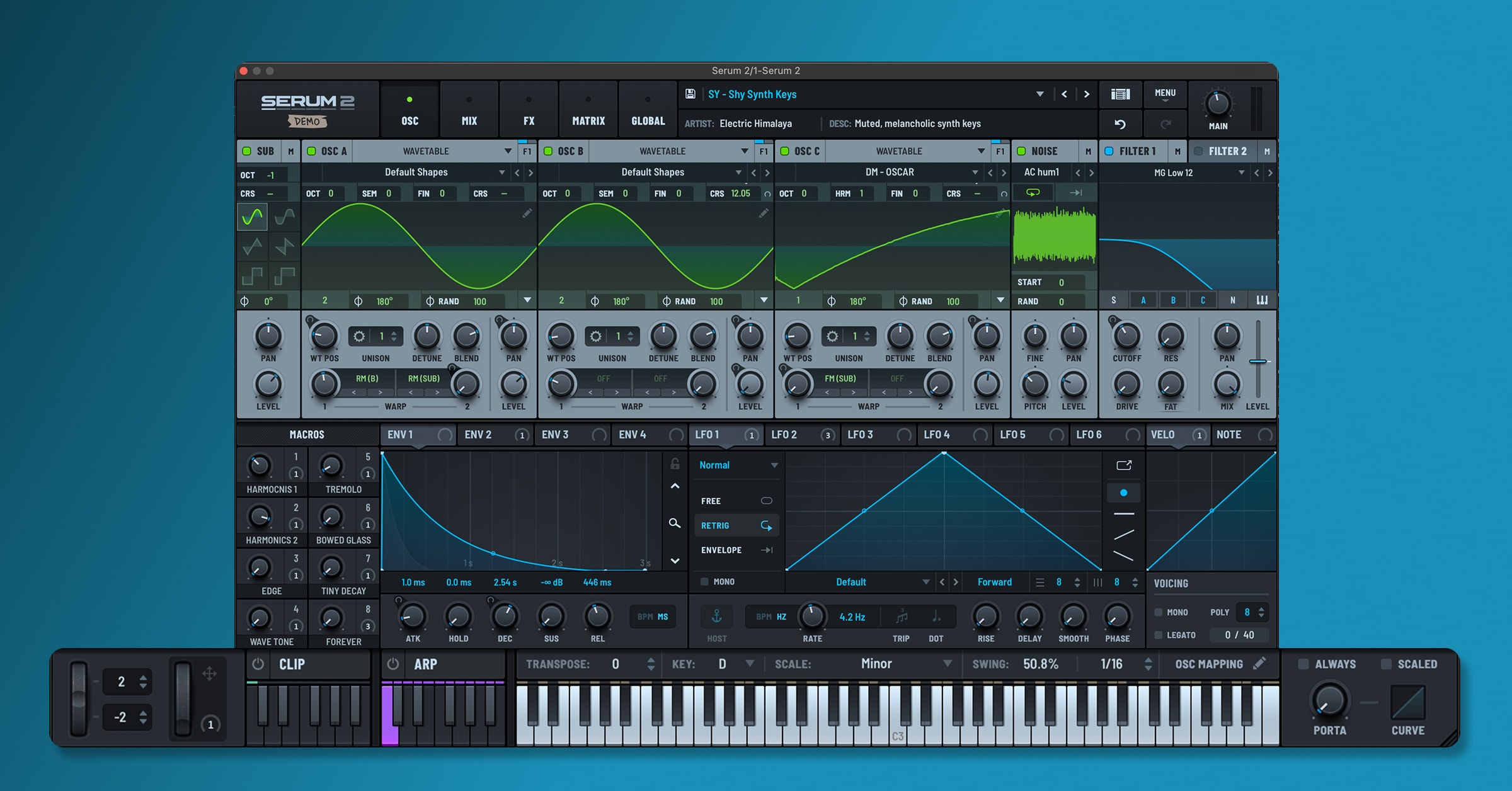1512x791 pixels.
Task: Click the undo arrow icon
Action: click(1120, 124)
